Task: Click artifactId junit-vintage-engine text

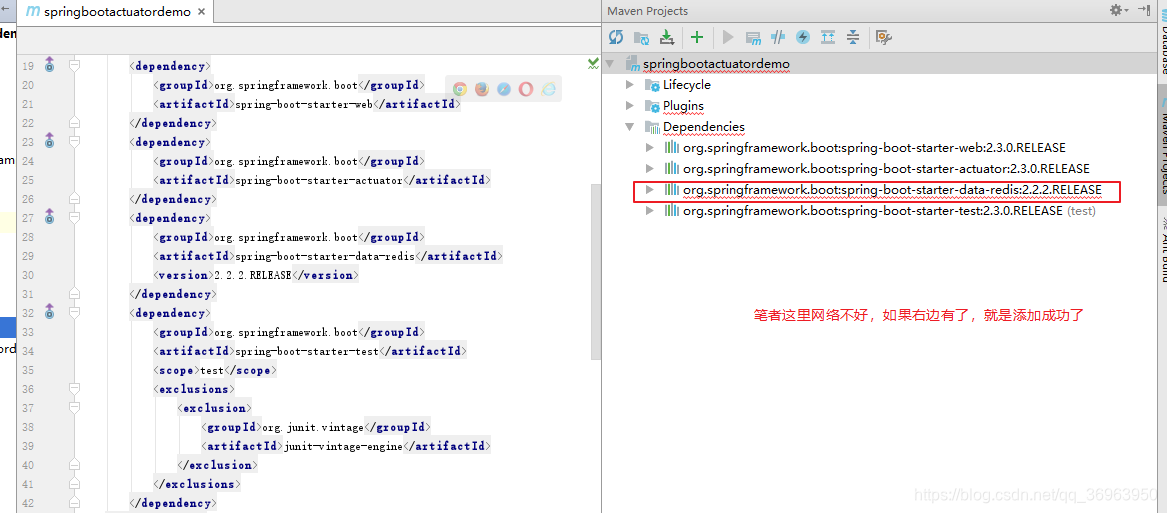Action: click(343, 446)
